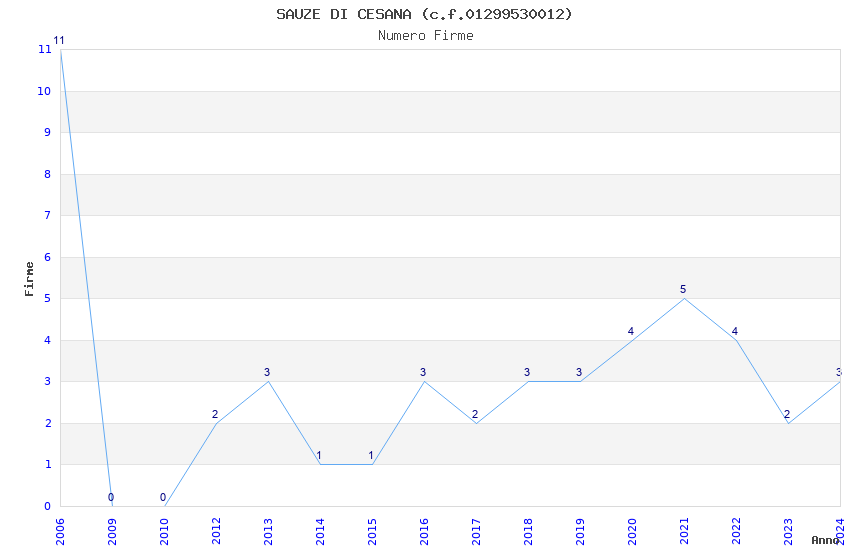Click data value 1 at the 2014 point
The image size is (850, 550).
(x=319, y=455)
